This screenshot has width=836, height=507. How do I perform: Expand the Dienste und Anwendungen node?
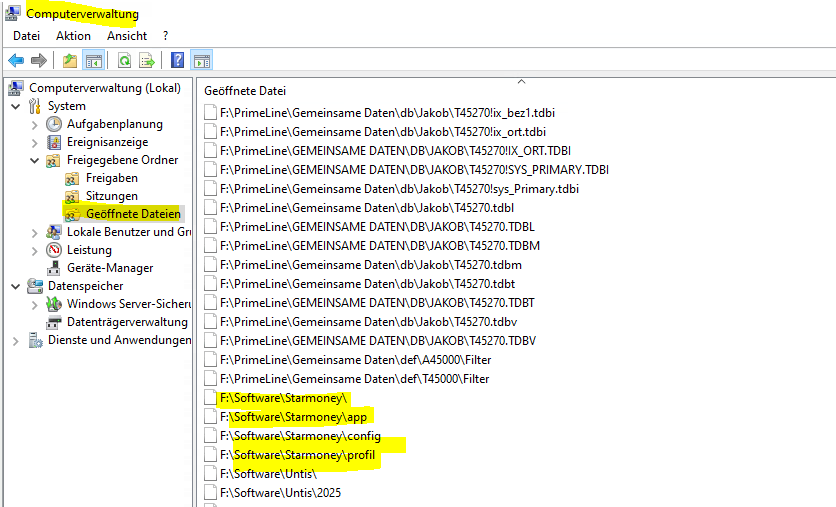coord(16,341)
